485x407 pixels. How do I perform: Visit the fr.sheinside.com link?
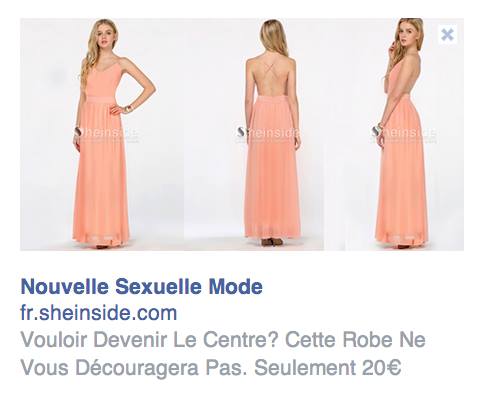pos(99,313)
